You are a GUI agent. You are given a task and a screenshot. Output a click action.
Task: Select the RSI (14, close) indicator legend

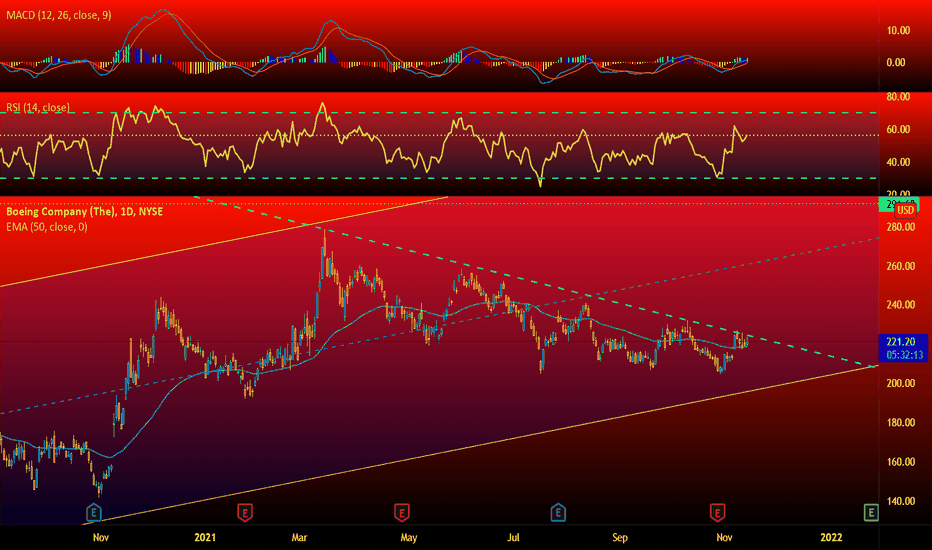coord(37,108)
